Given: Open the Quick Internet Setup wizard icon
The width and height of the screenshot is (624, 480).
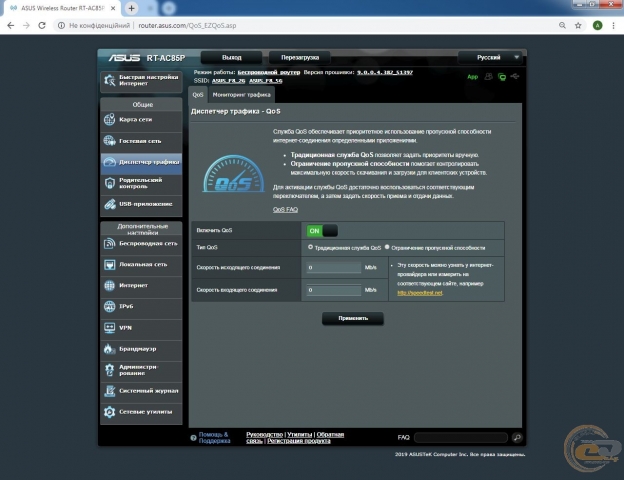Looking at the screenshot, I should tap(109, 80).
